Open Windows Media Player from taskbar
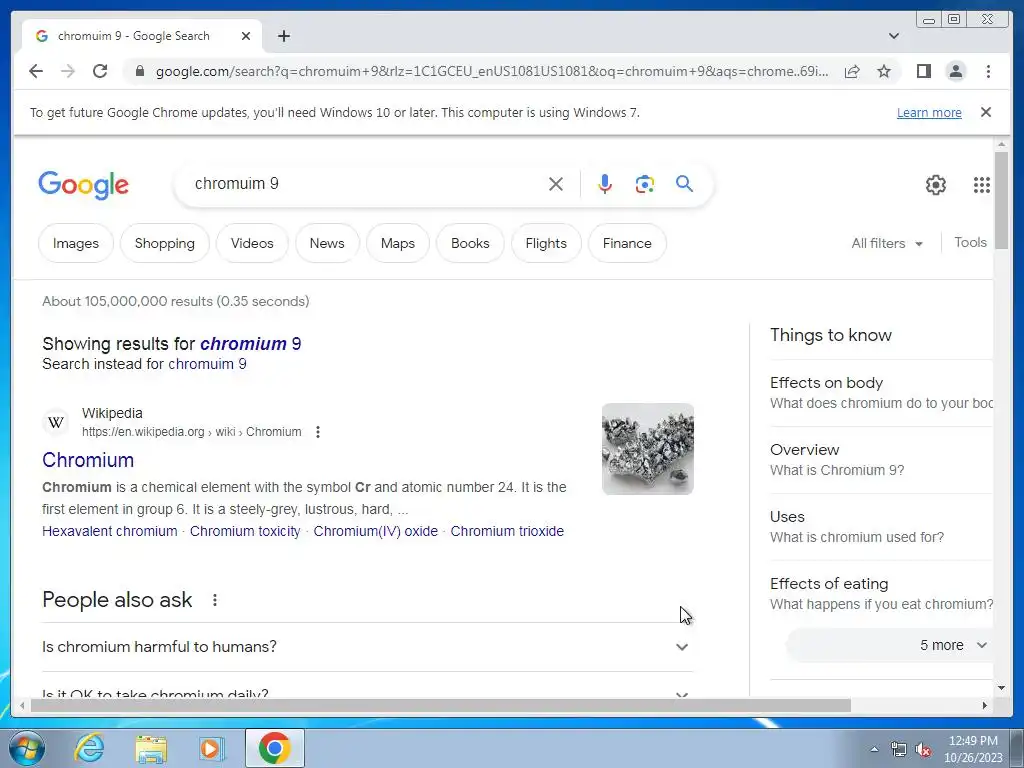1024x768 pixels. [211, 748]
